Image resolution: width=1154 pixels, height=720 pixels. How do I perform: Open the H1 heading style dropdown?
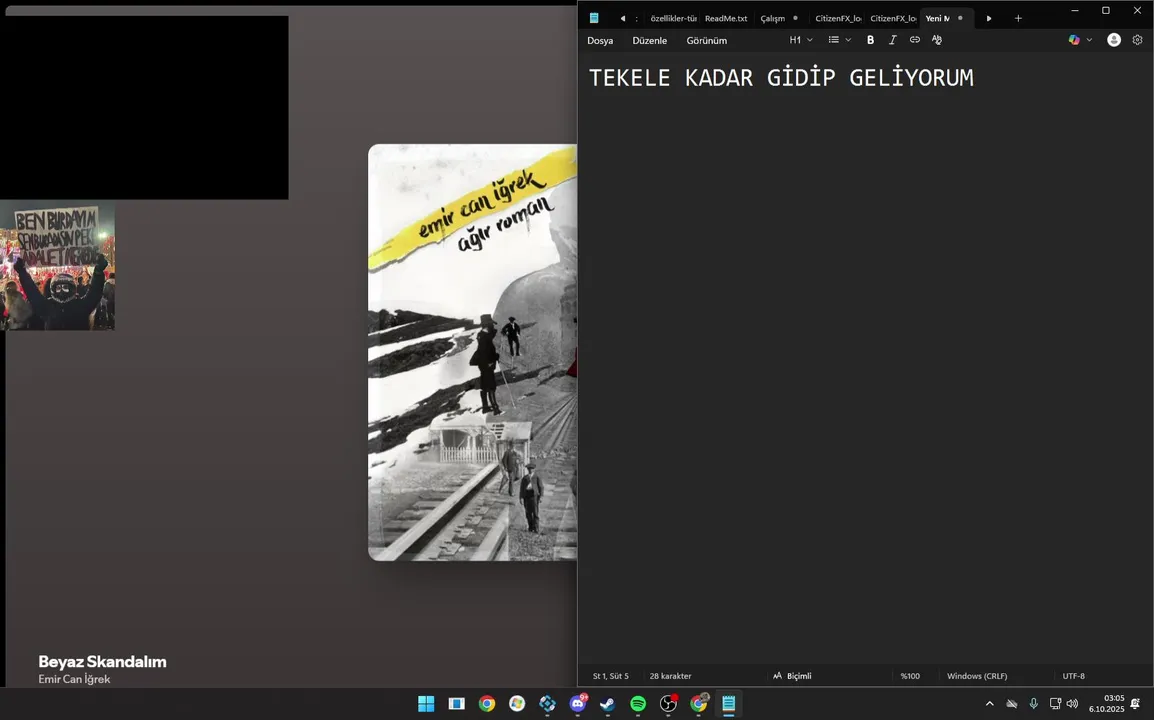[801, 40]
